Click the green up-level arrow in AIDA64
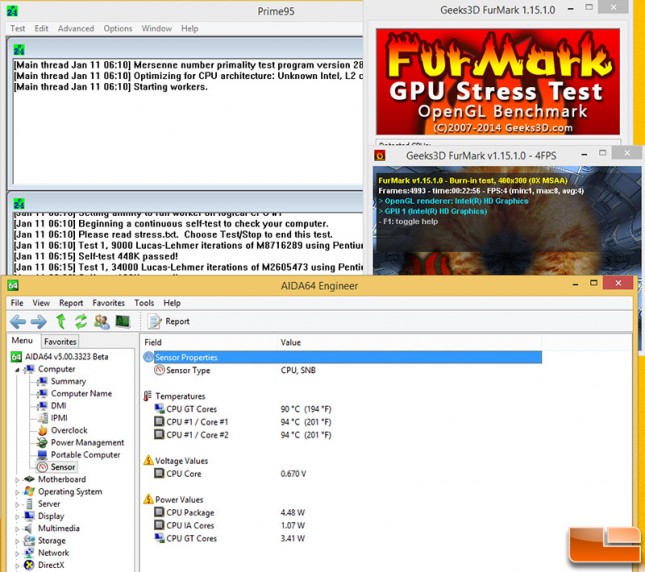645x572 pixels. click(x=61, y=321)
